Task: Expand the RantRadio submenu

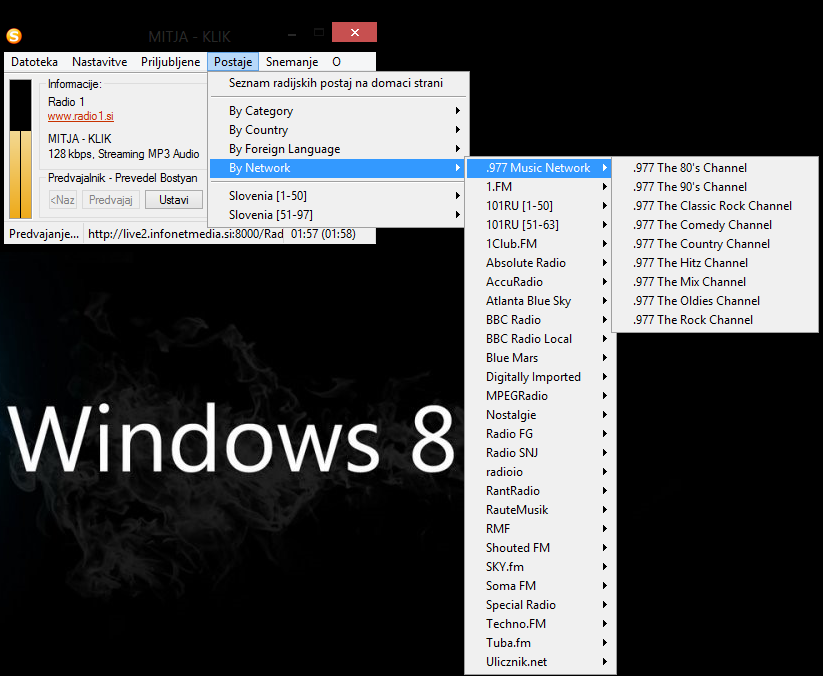Action: (x=540, y=491)
